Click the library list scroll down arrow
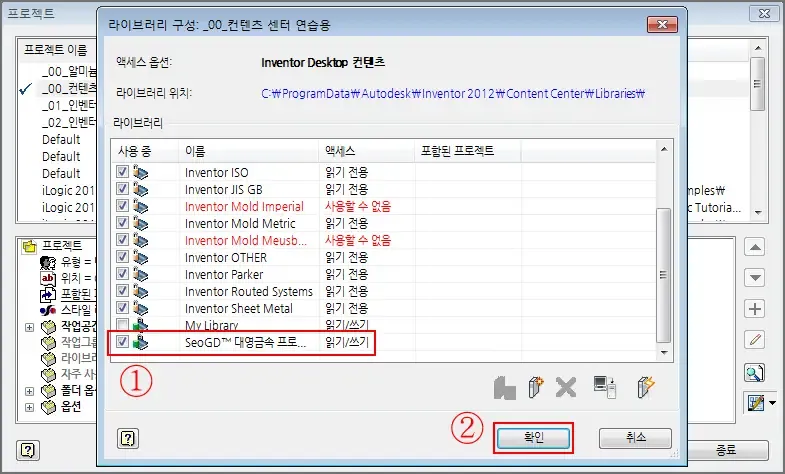The height and width of the screenshot is (474, 785). point(664,352)
